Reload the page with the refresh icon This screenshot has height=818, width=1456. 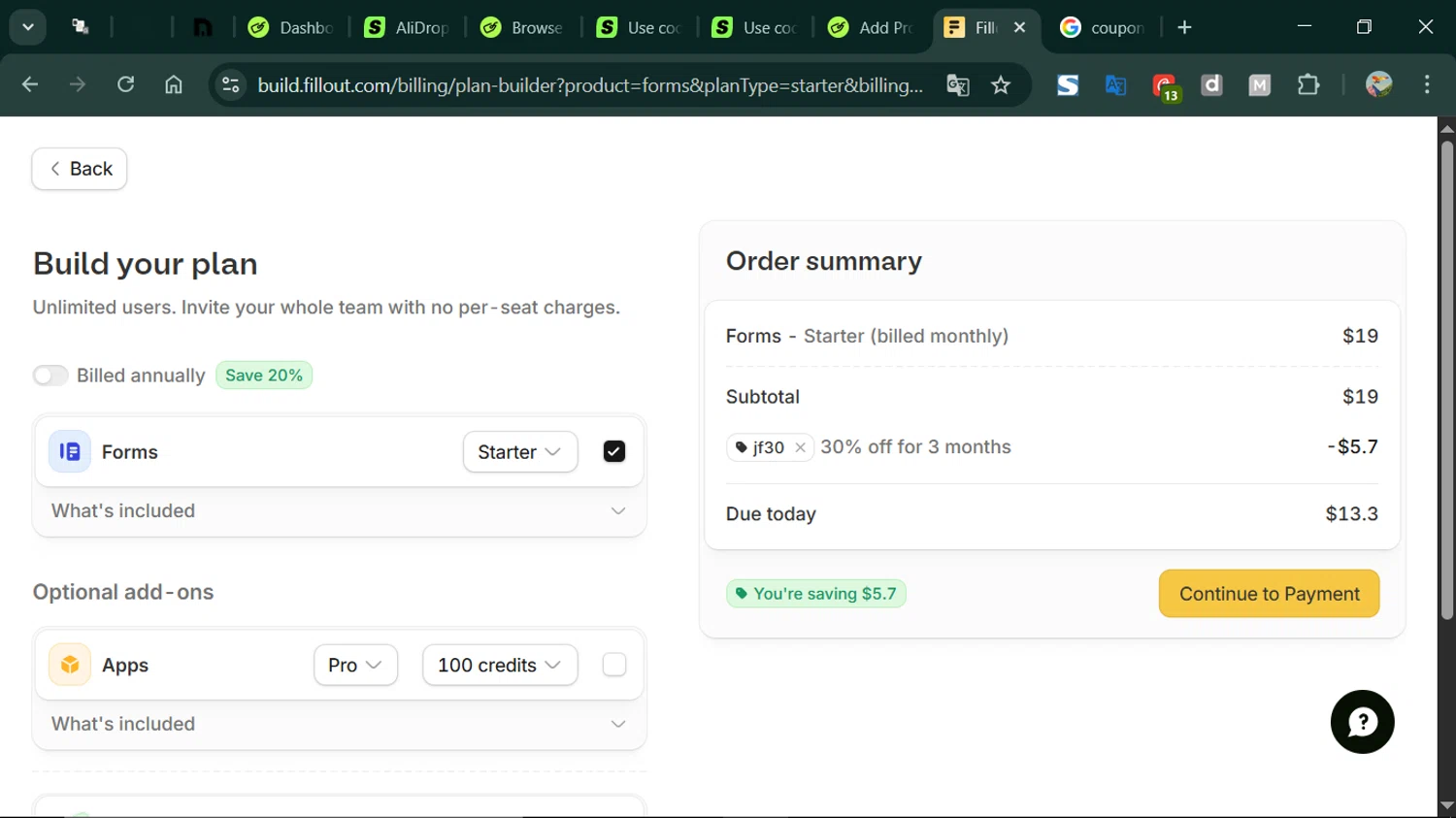125,85
